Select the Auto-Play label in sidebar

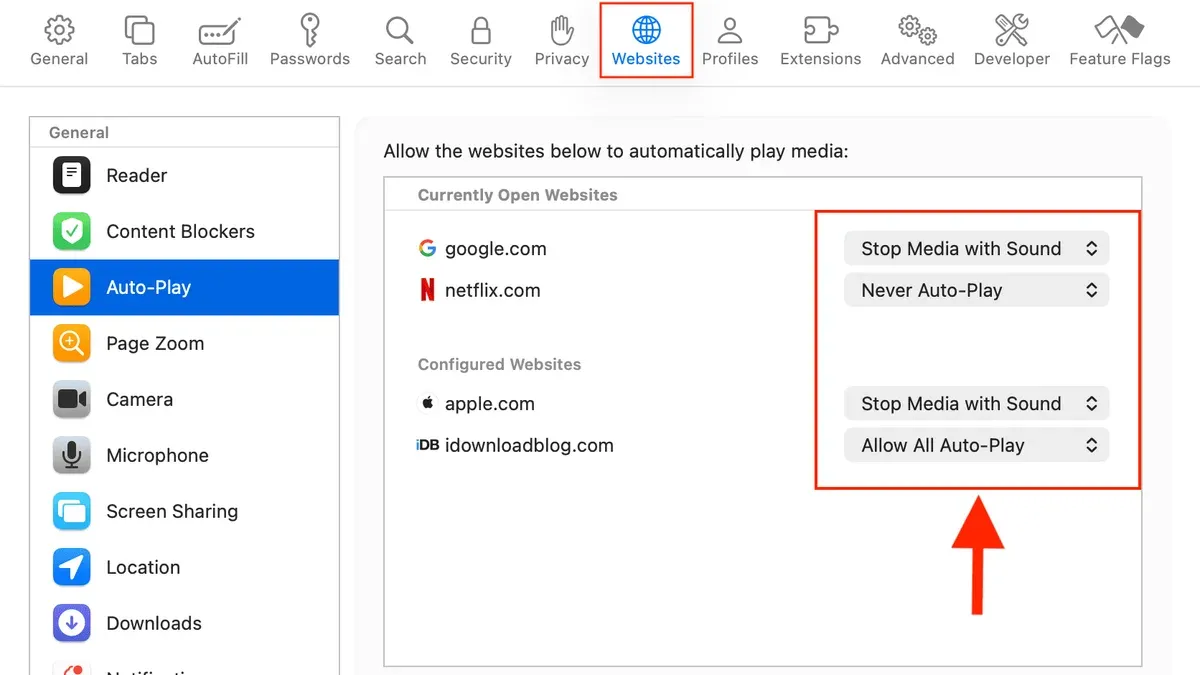tap(148, 287)
